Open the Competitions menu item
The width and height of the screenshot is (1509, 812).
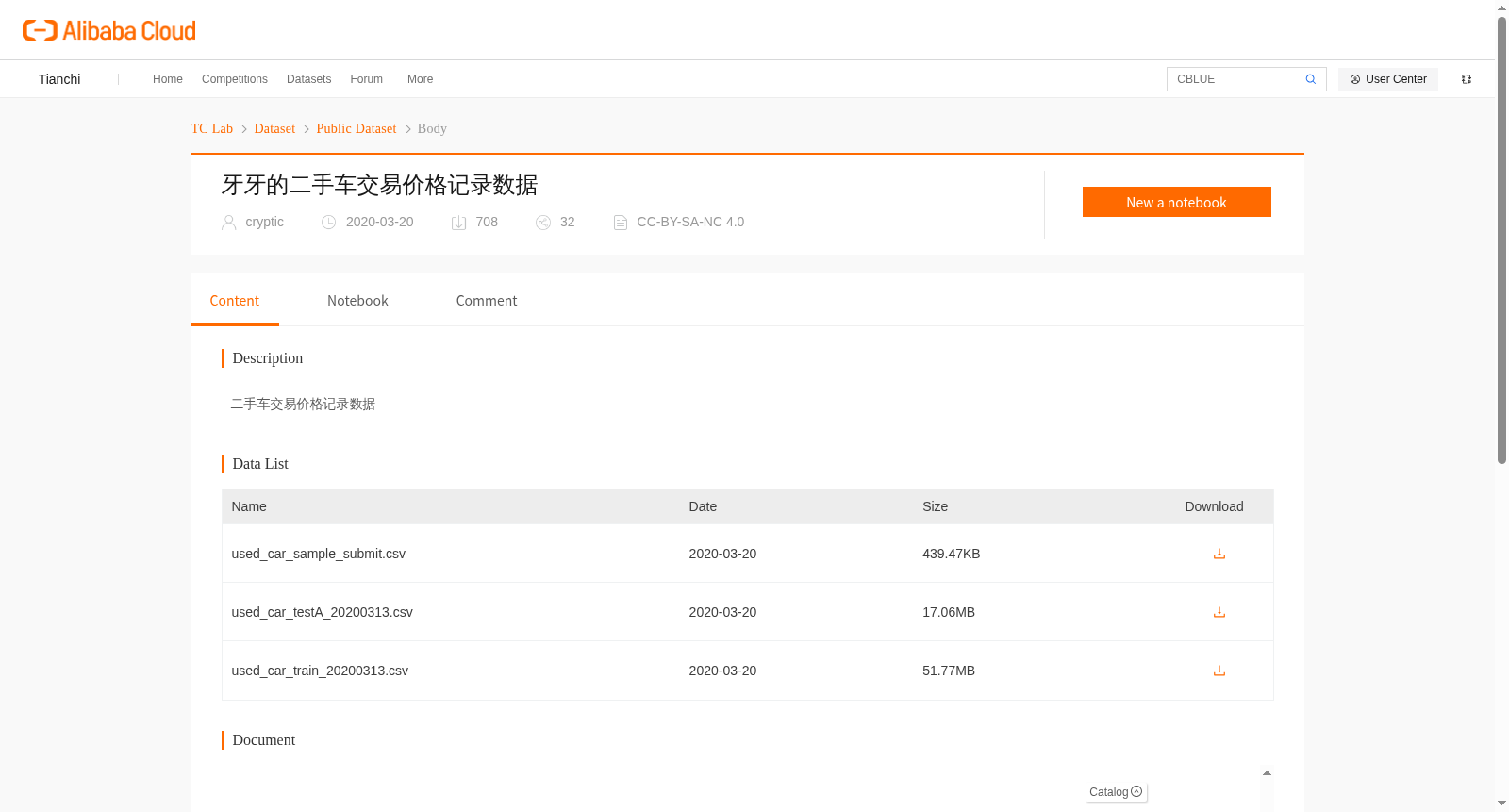pos(235,79)
